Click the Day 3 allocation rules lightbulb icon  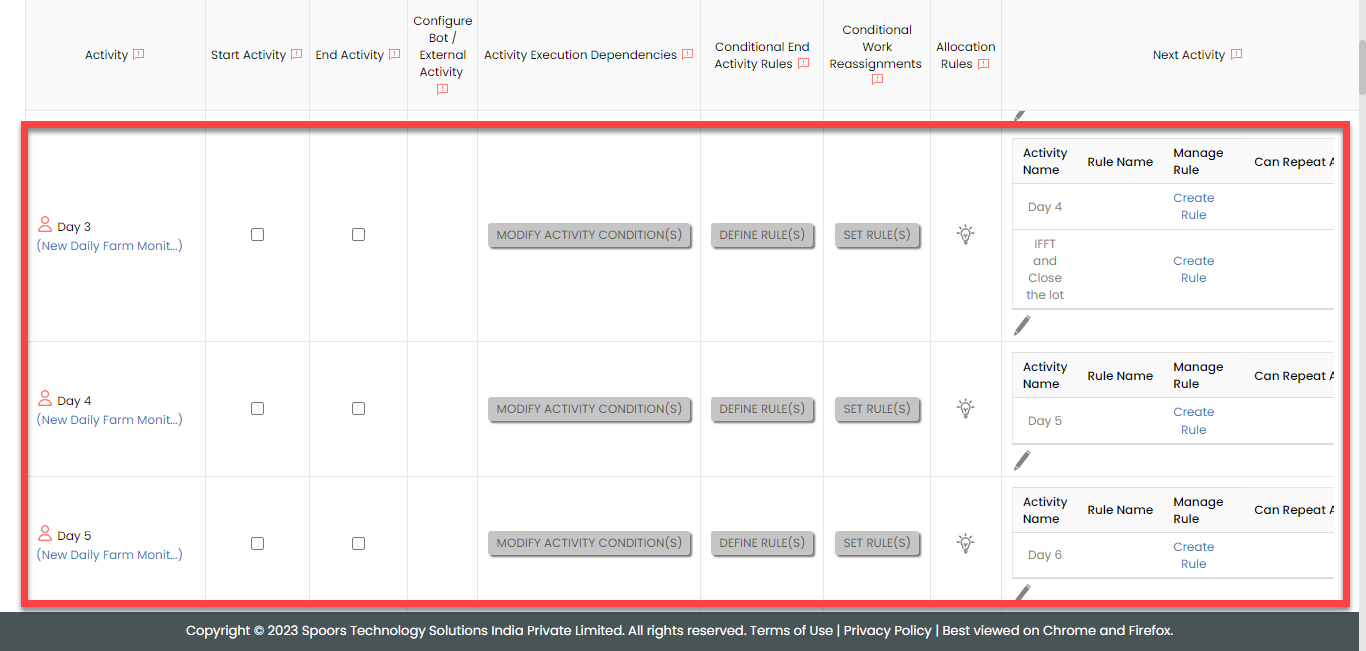965,235
